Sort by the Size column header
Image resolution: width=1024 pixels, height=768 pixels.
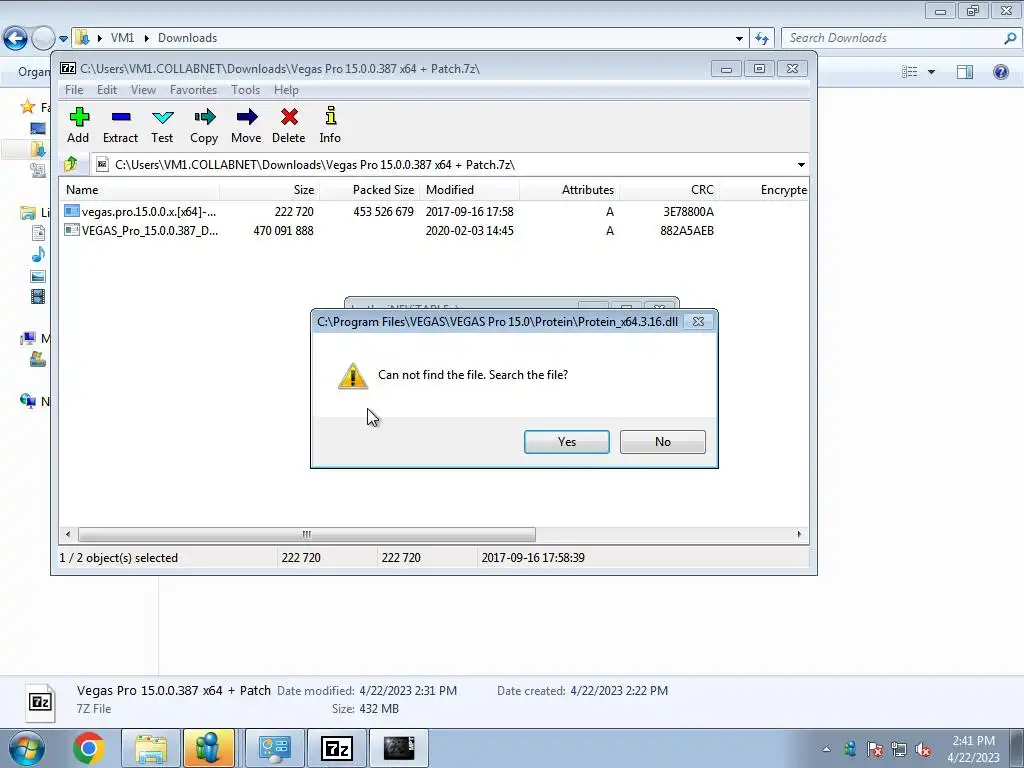(x=270, y=190)
